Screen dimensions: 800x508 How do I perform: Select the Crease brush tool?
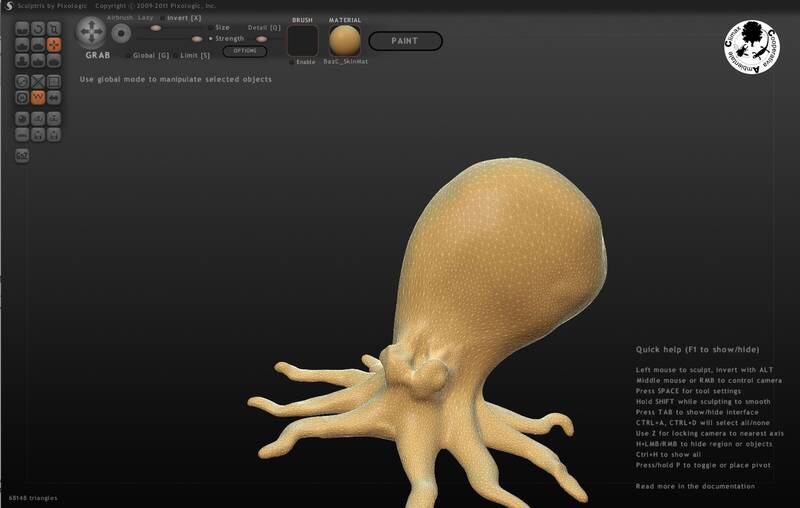[x=23, y=28]
